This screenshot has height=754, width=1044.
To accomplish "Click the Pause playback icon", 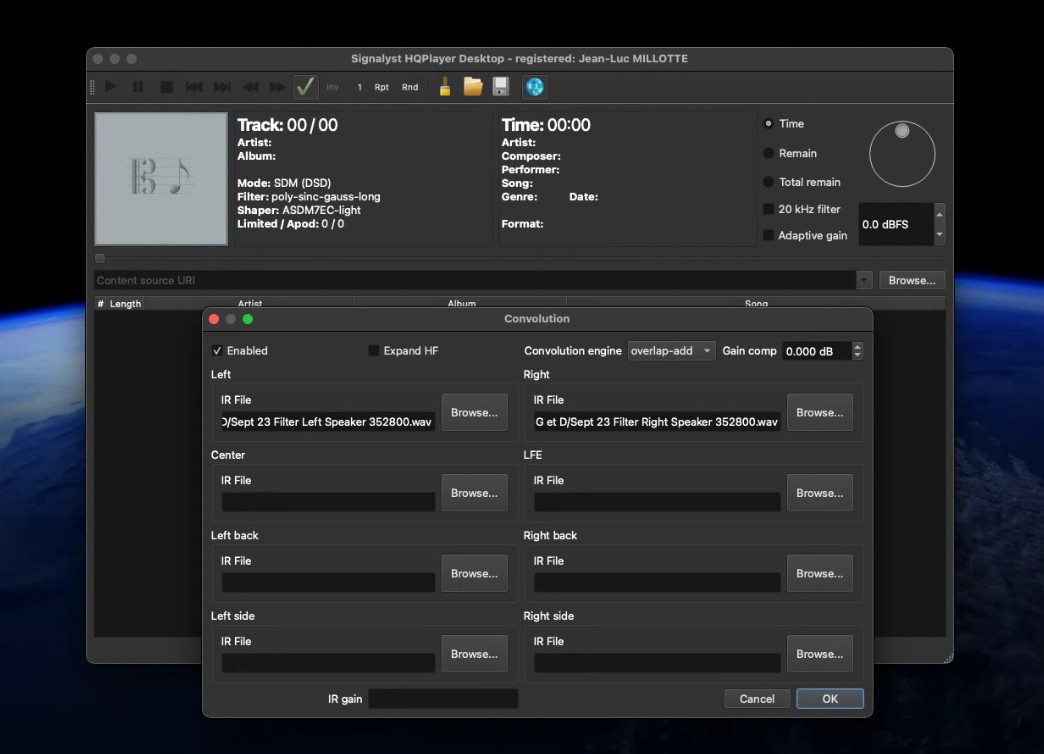I will tap(138, 87).
